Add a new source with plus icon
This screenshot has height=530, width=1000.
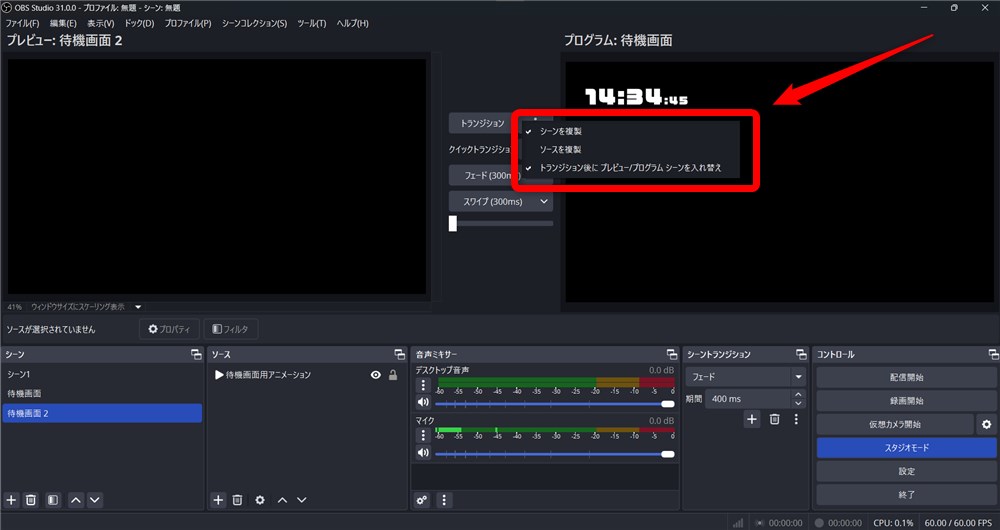coord(218,500)
